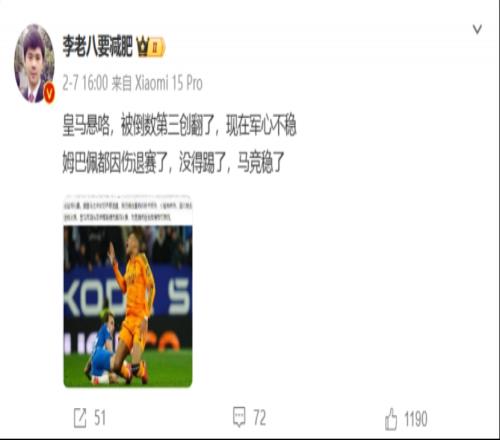Open the post options chevron menu
This screenshot has width=500, height=440.
coord(477,30)
